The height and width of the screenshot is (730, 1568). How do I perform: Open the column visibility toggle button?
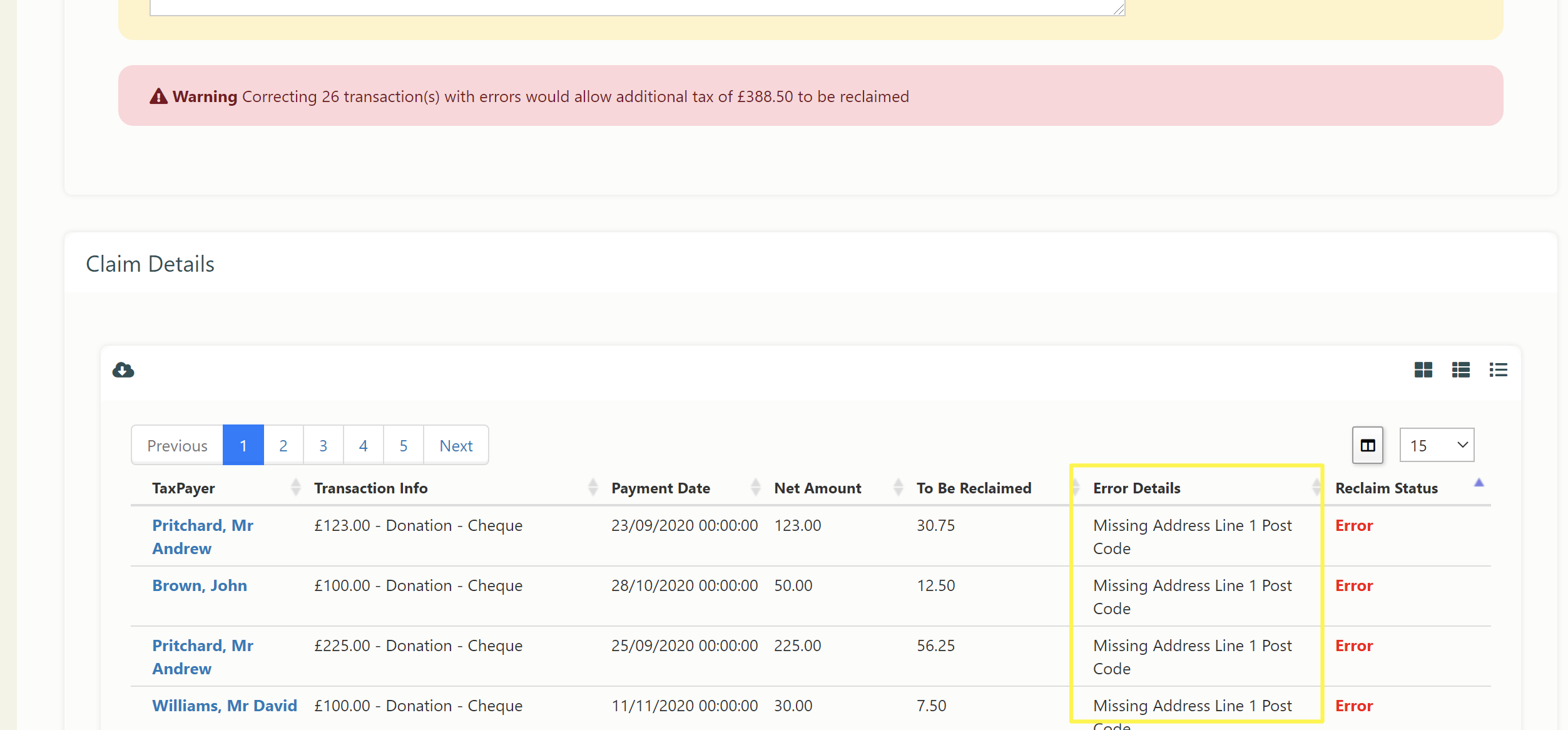coord(1367,446)
